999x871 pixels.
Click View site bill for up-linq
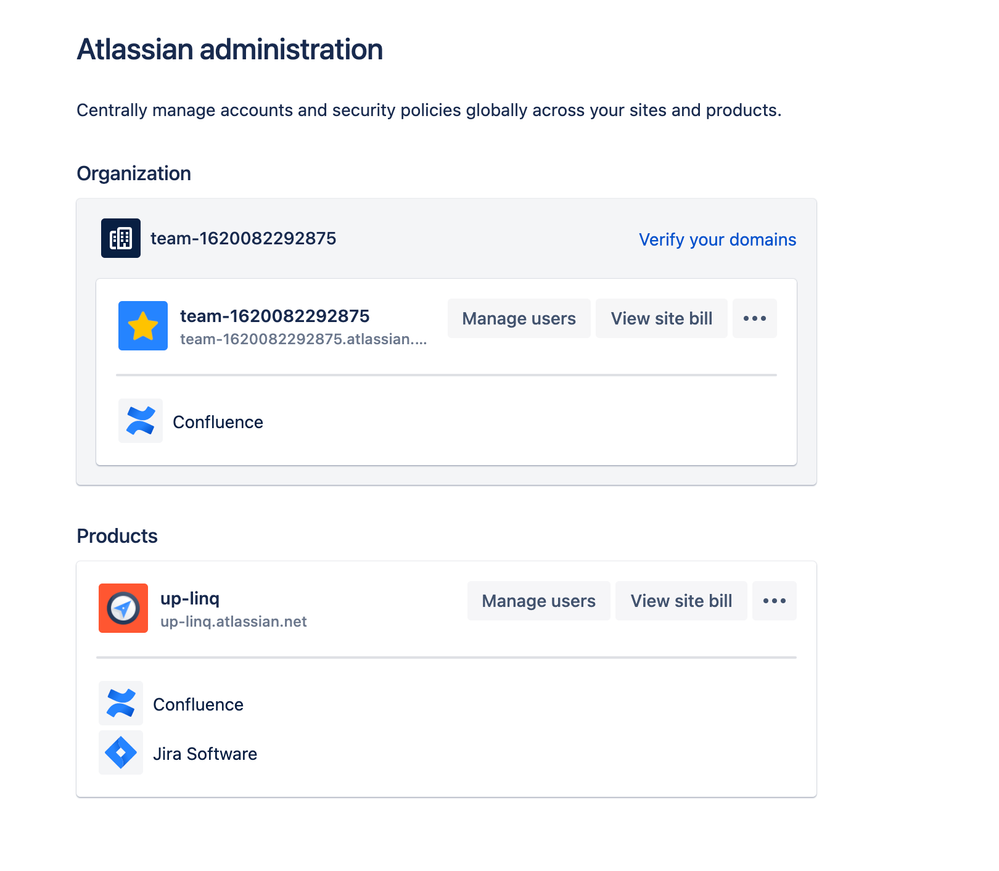point(681,601)
